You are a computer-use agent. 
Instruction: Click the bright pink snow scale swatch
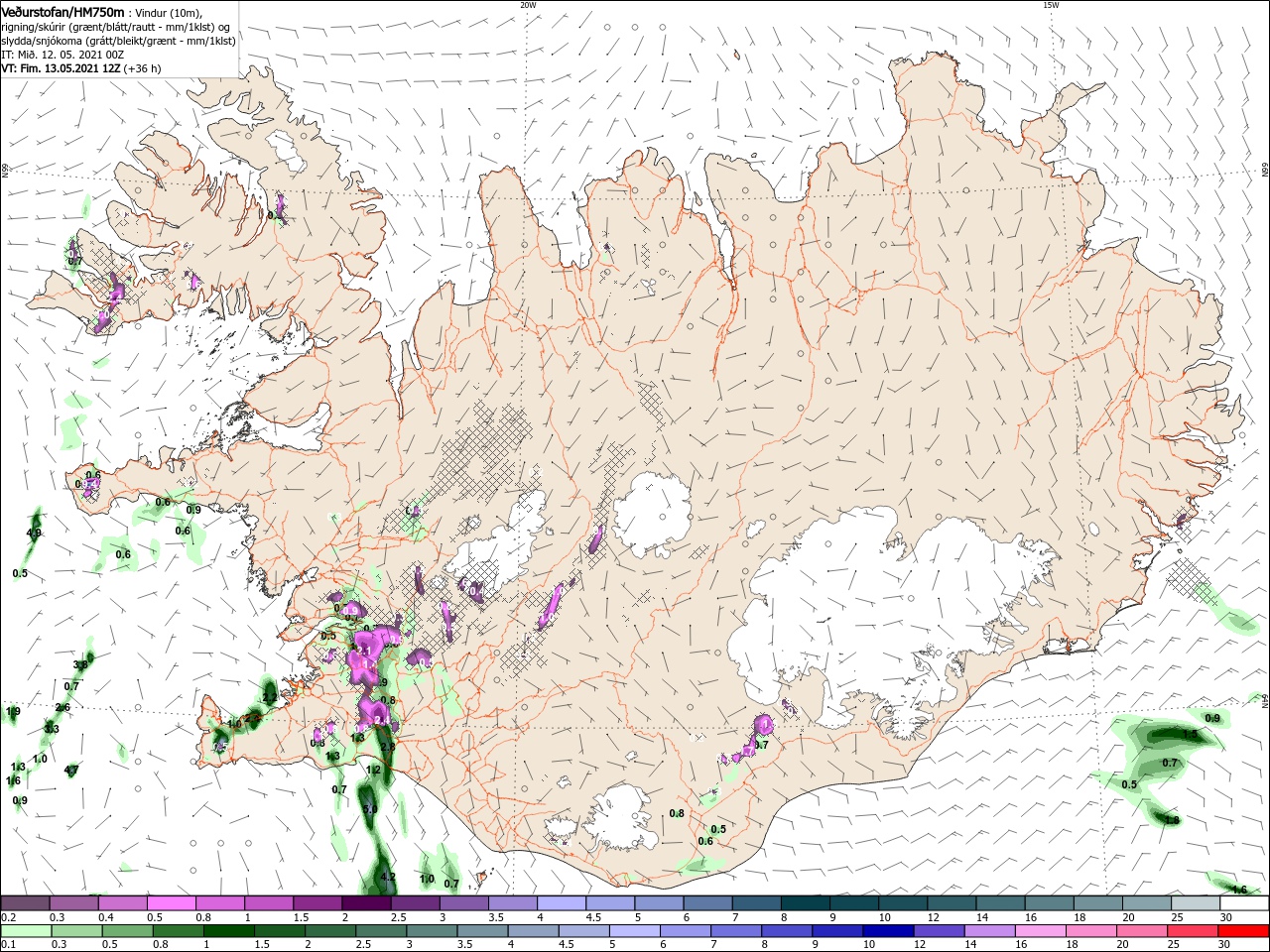tap(171, 902)
